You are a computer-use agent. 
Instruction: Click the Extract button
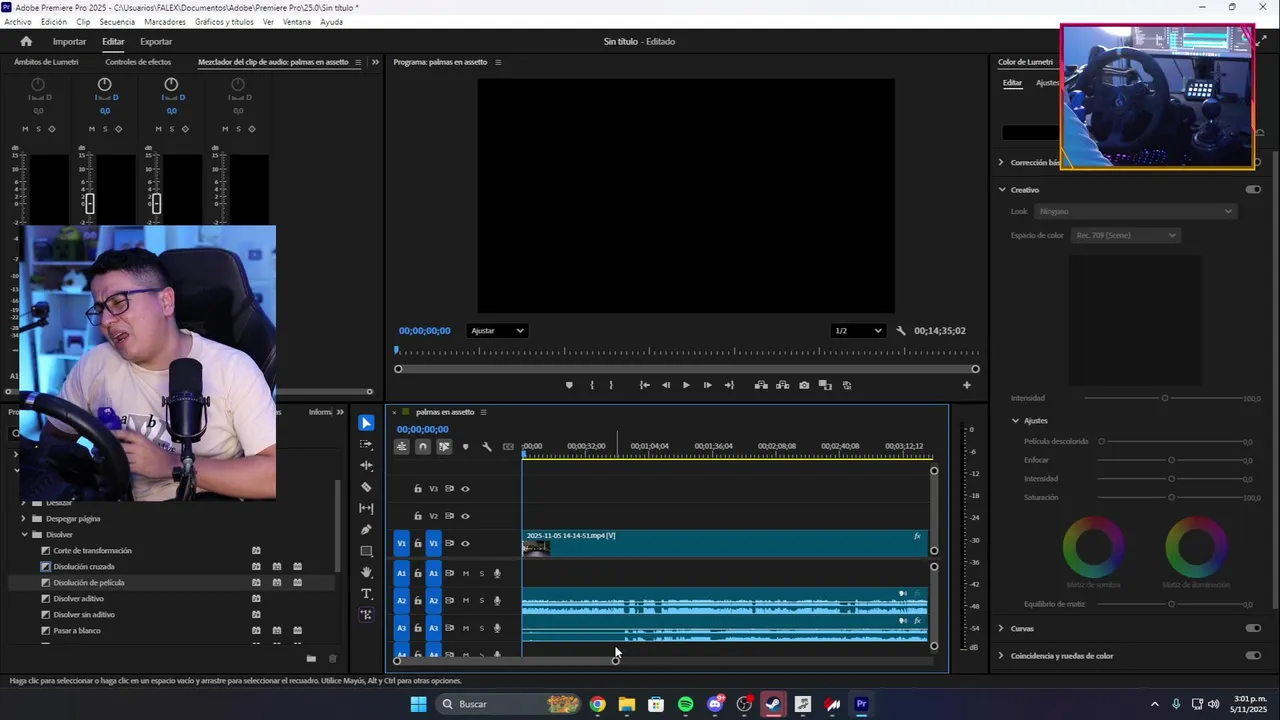click(x=782, y=385)
